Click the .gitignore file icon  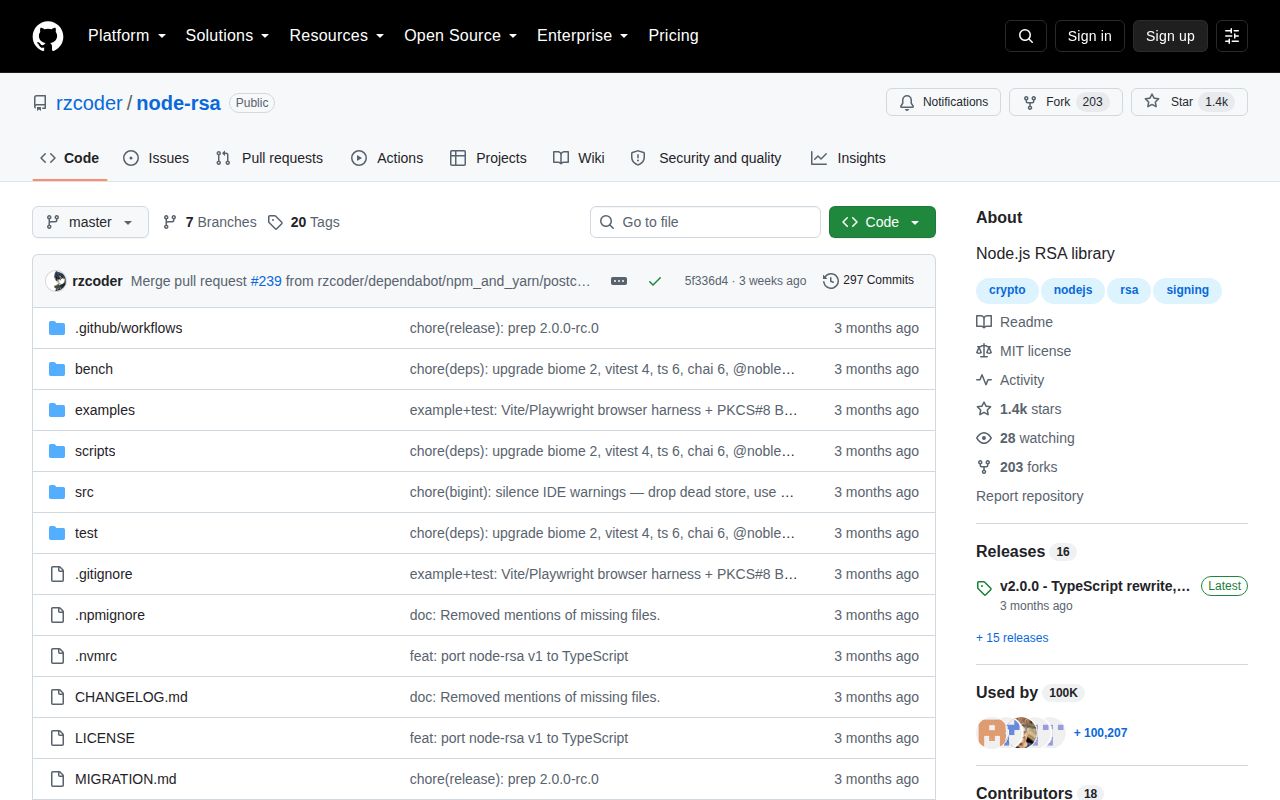pos(57,574)
